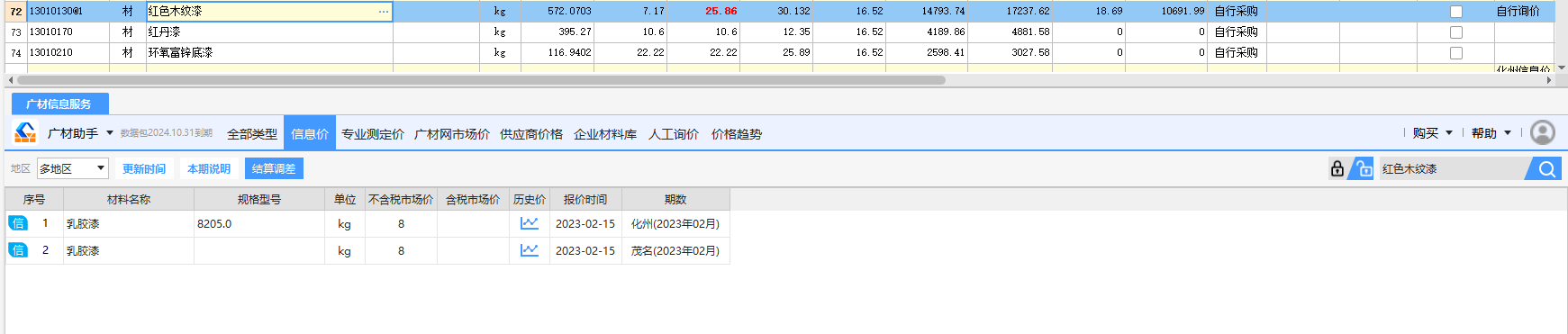Click the vertical scrollbar down arrow
This screenshot has height=334, width=1568.
click(x=1562, y=68)
